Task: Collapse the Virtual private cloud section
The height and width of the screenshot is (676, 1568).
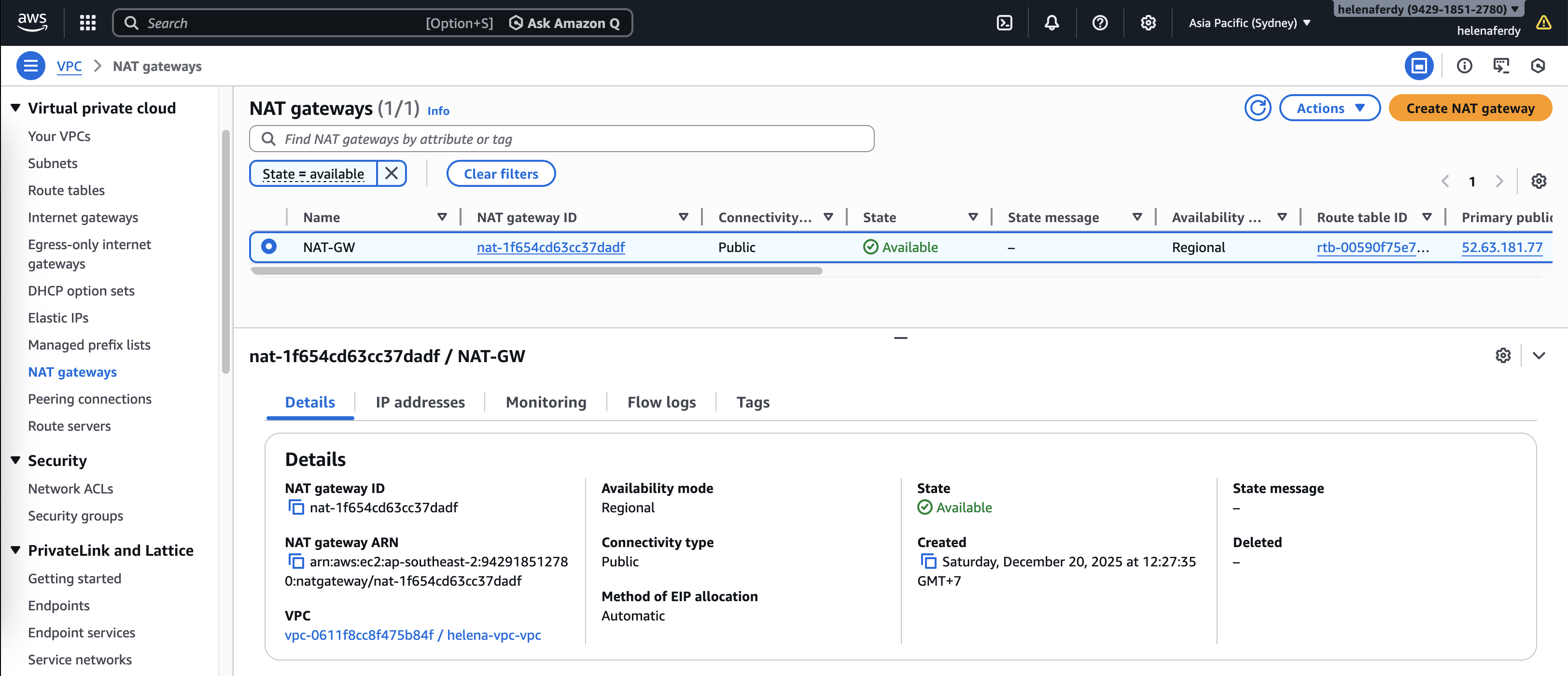Action: click(16, 108)
